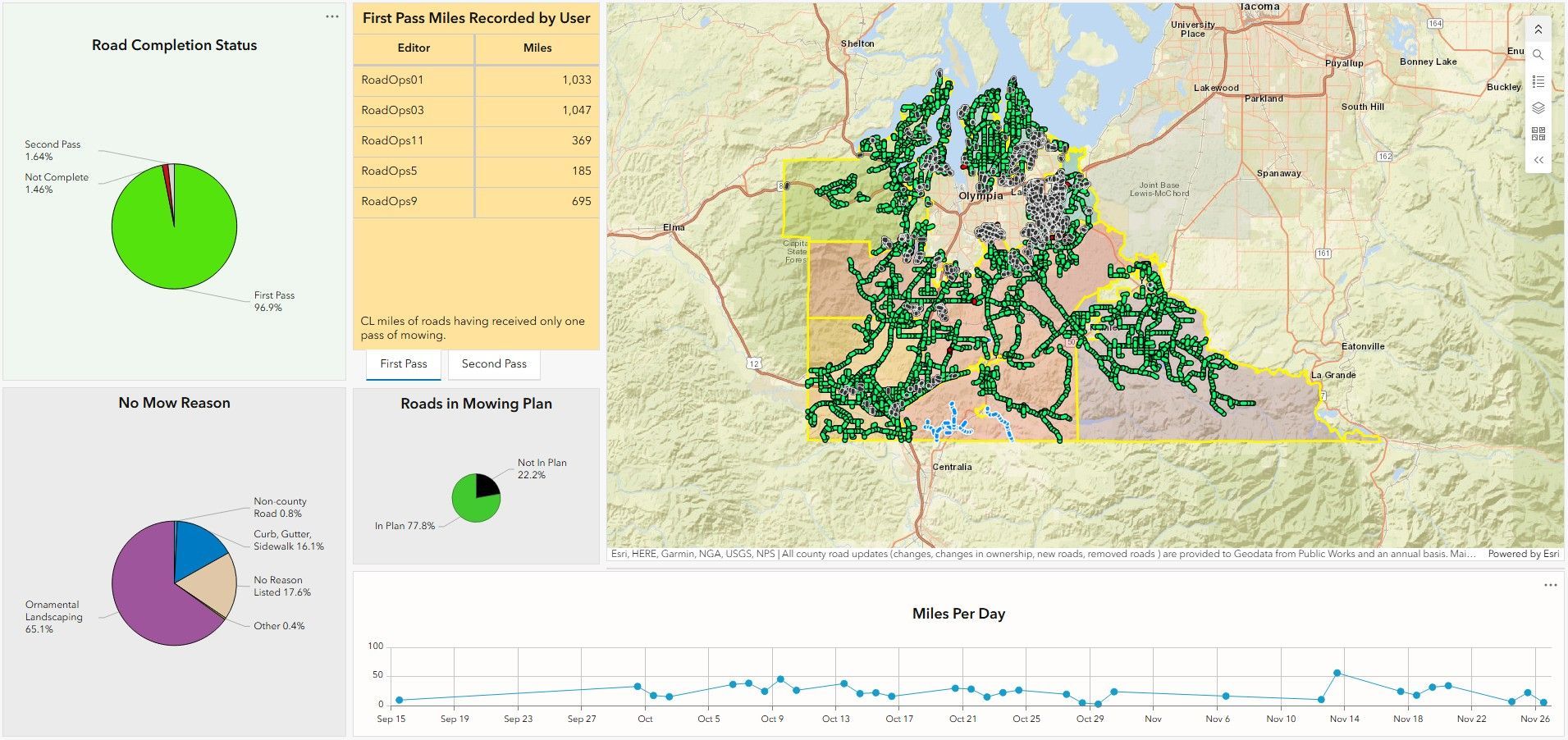Click the Editor column header
The width and height of the screenshot is (1568, 740).
[414, 48]
